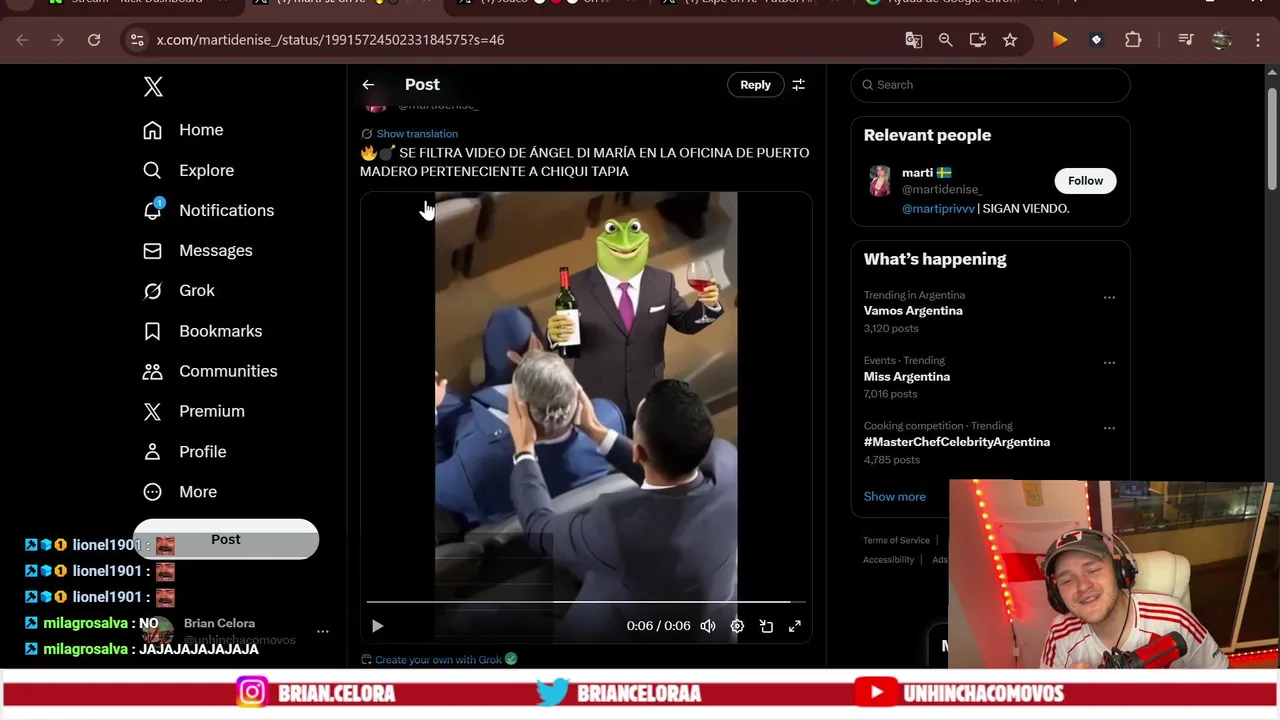
Task: Toggle picture-in-picture for the video
Action: [766, 626]
